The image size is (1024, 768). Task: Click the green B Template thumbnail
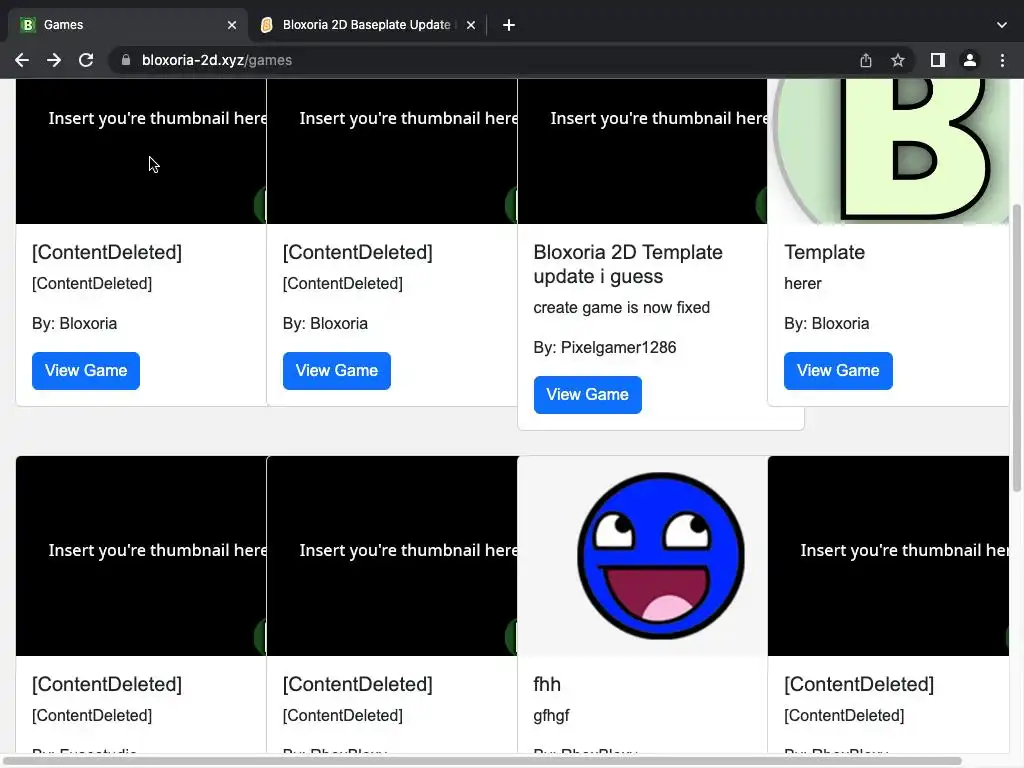click(888, 151)
